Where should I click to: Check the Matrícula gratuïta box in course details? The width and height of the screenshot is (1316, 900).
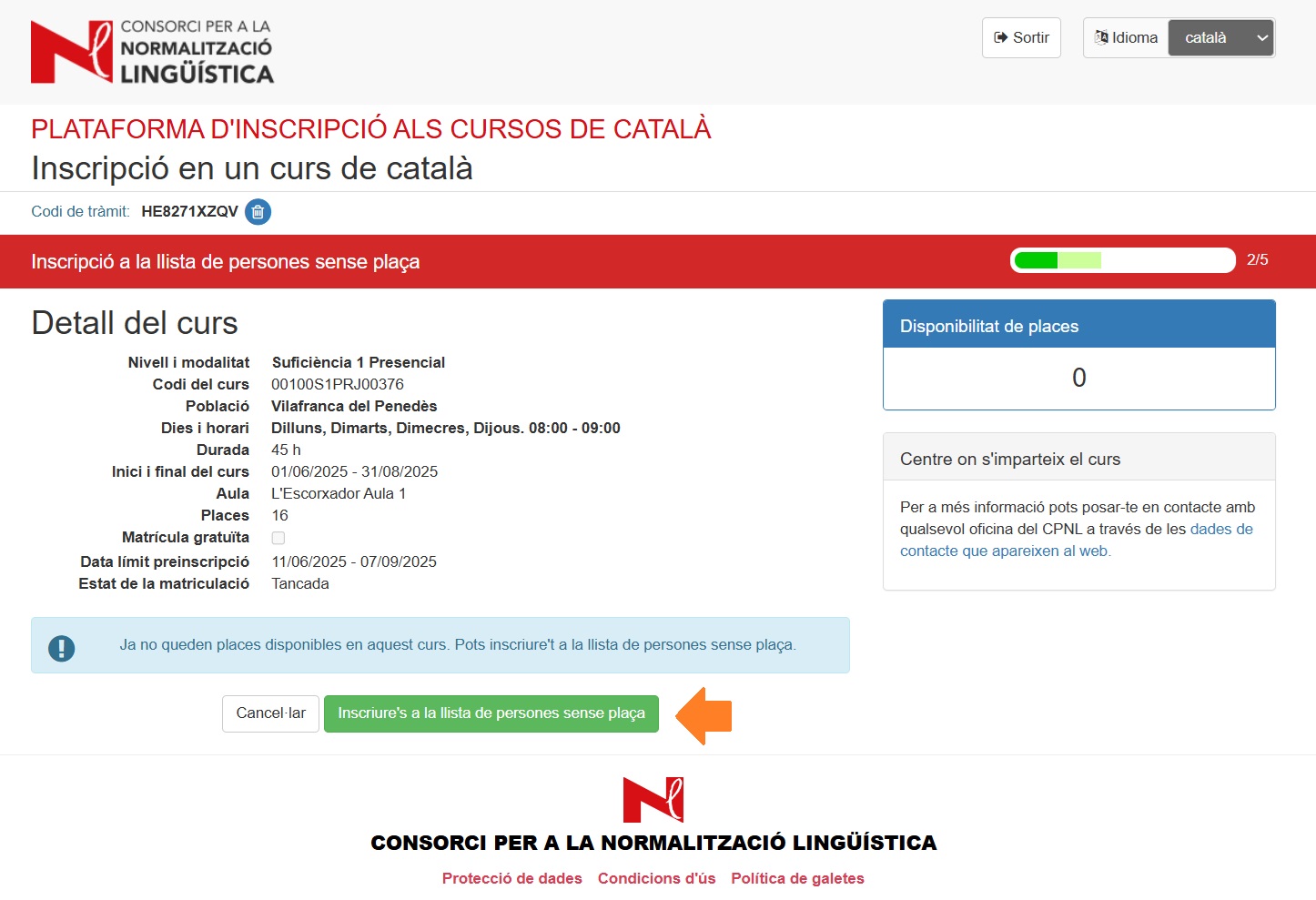click(278, 538)
